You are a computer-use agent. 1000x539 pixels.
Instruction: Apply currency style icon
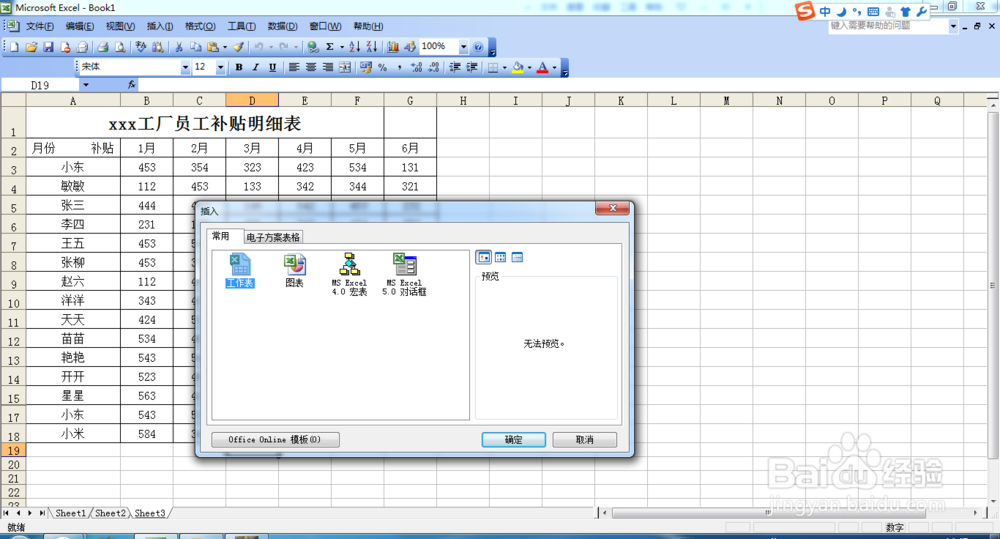(365, 67)
